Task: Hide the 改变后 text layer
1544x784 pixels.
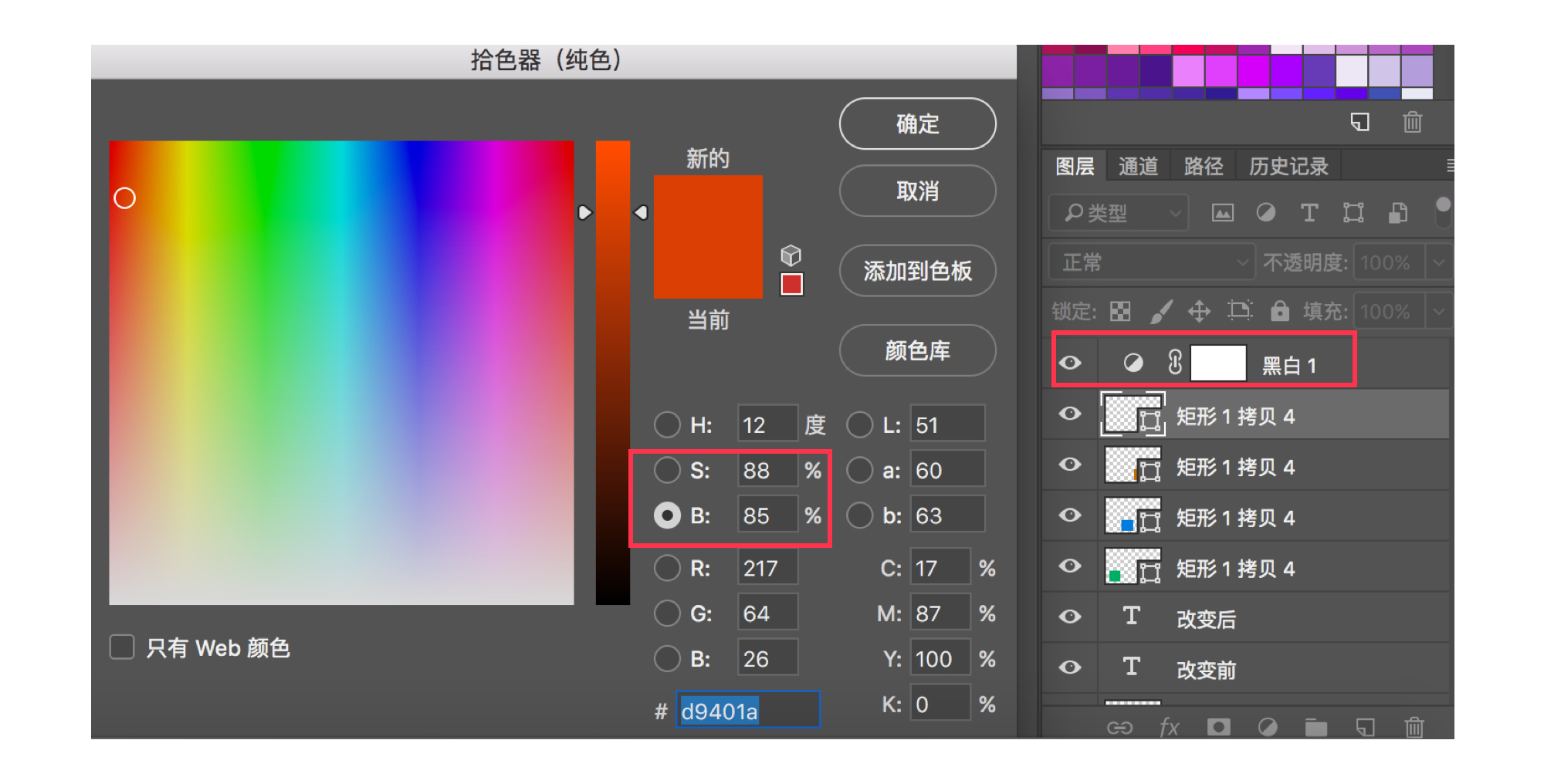Action: [1070, 617]
